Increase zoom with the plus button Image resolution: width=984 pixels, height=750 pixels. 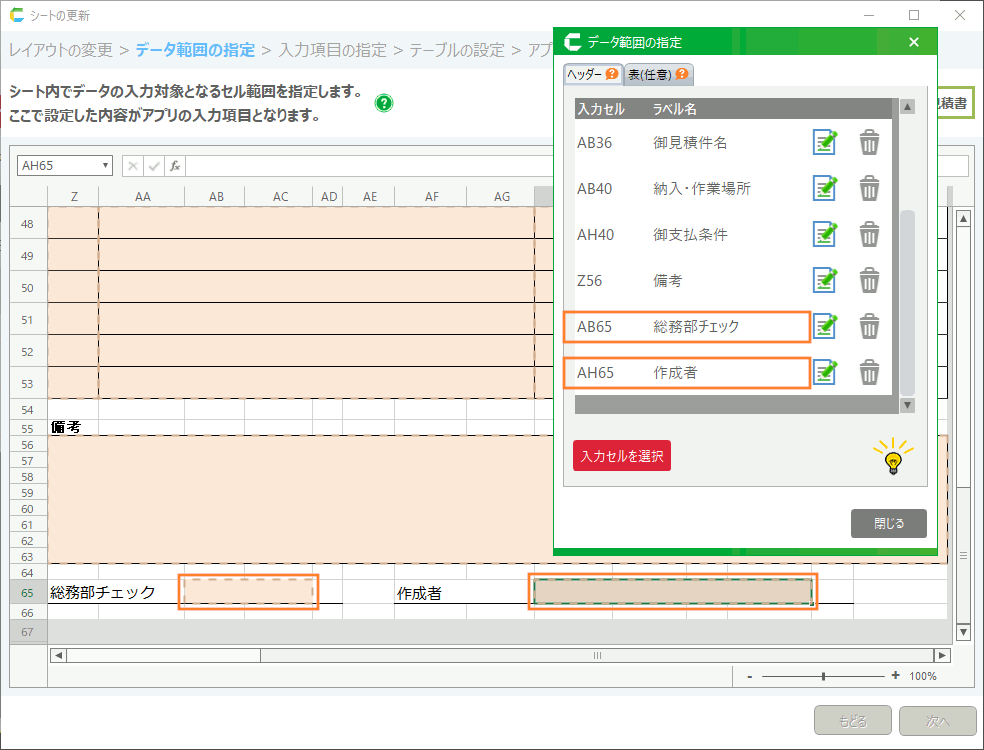[x=895, y=676]
